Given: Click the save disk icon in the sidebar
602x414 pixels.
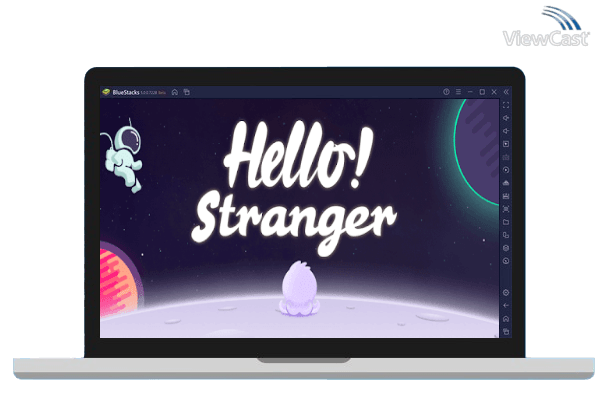Looking at the screenshot, I should [506, 196].
